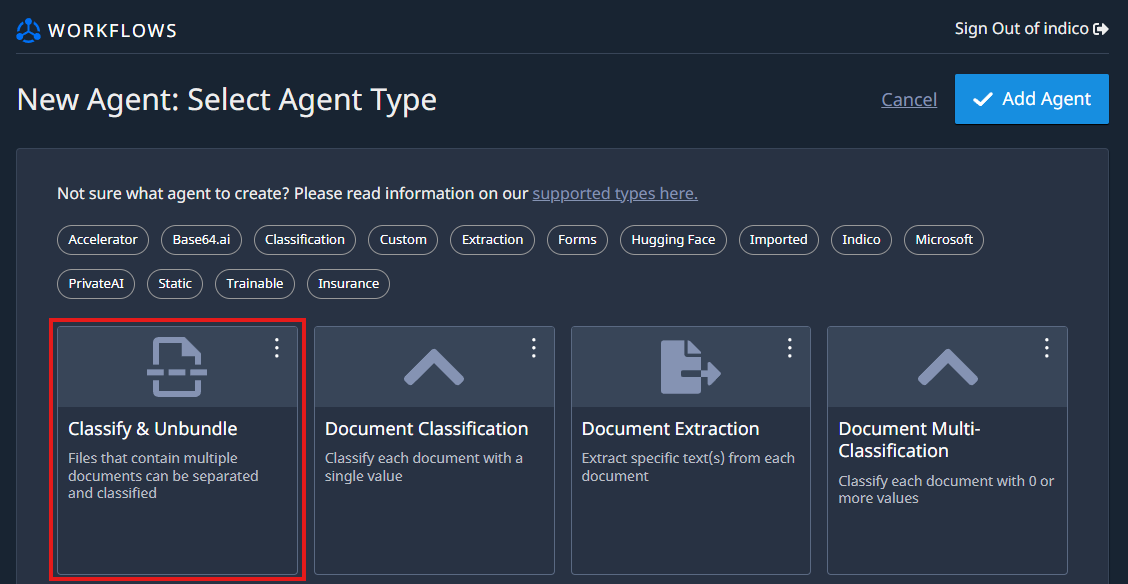Click 'Classify each document with 0 or more values'
This screenshot has width=1128, height=584.
coord(946,490)
